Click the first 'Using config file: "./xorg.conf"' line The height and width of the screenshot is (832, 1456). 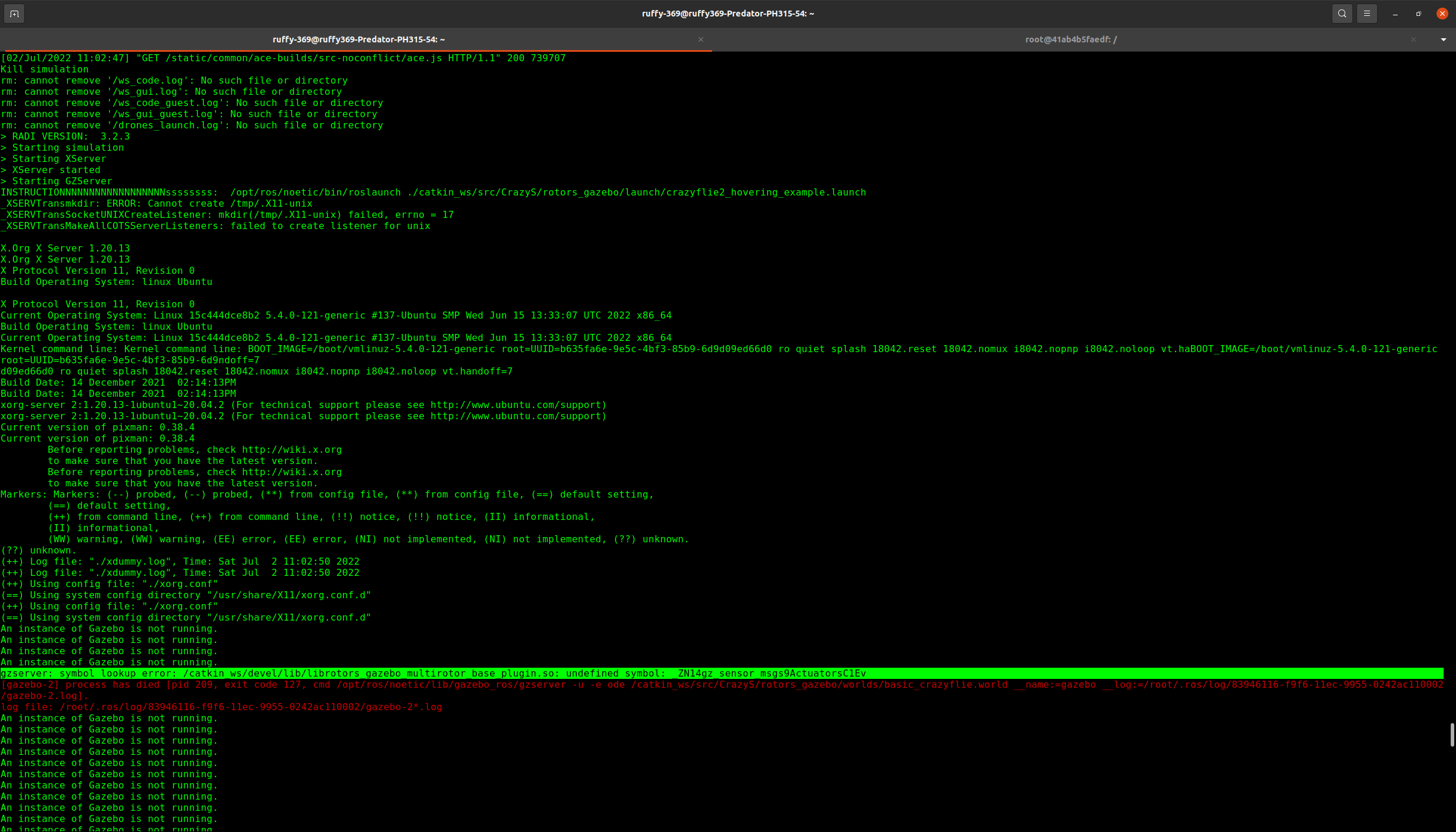(x=110, y=584)
